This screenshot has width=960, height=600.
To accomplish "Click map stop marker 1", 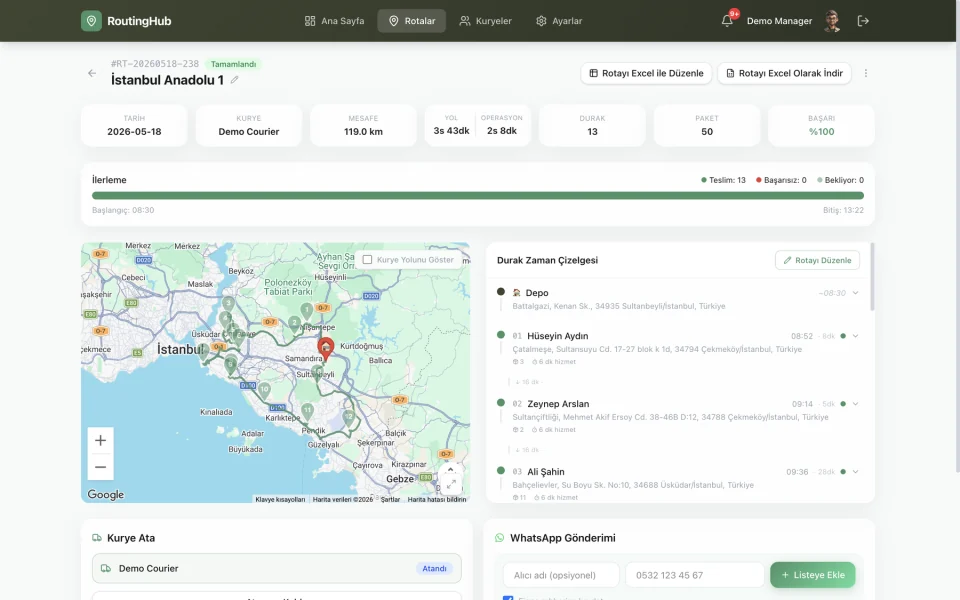I will click(x=307, y=311).
